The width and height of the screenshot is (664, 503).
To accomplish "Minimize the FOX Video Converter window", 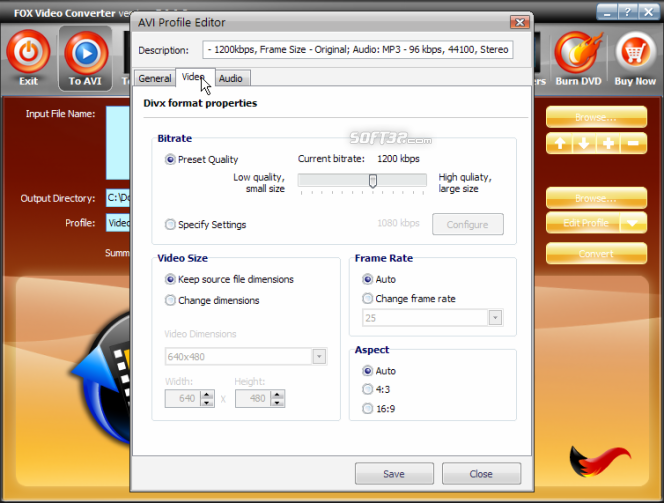I will (607, 12).
